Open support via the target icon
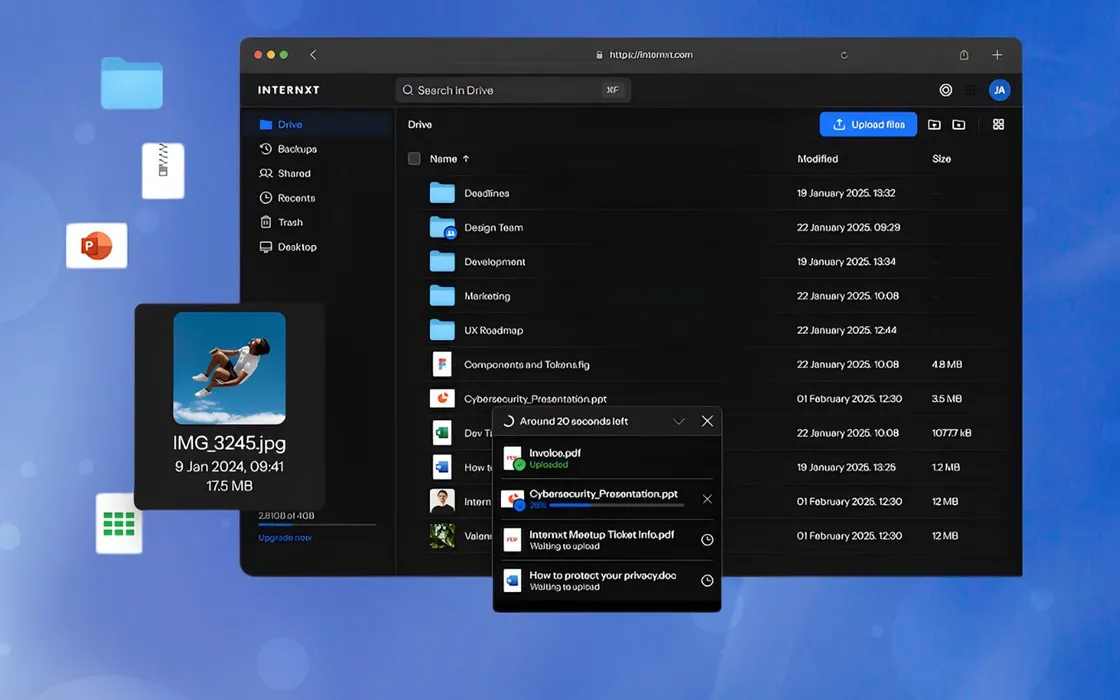The image size is (1120, 700). click(x=945, y=89)
